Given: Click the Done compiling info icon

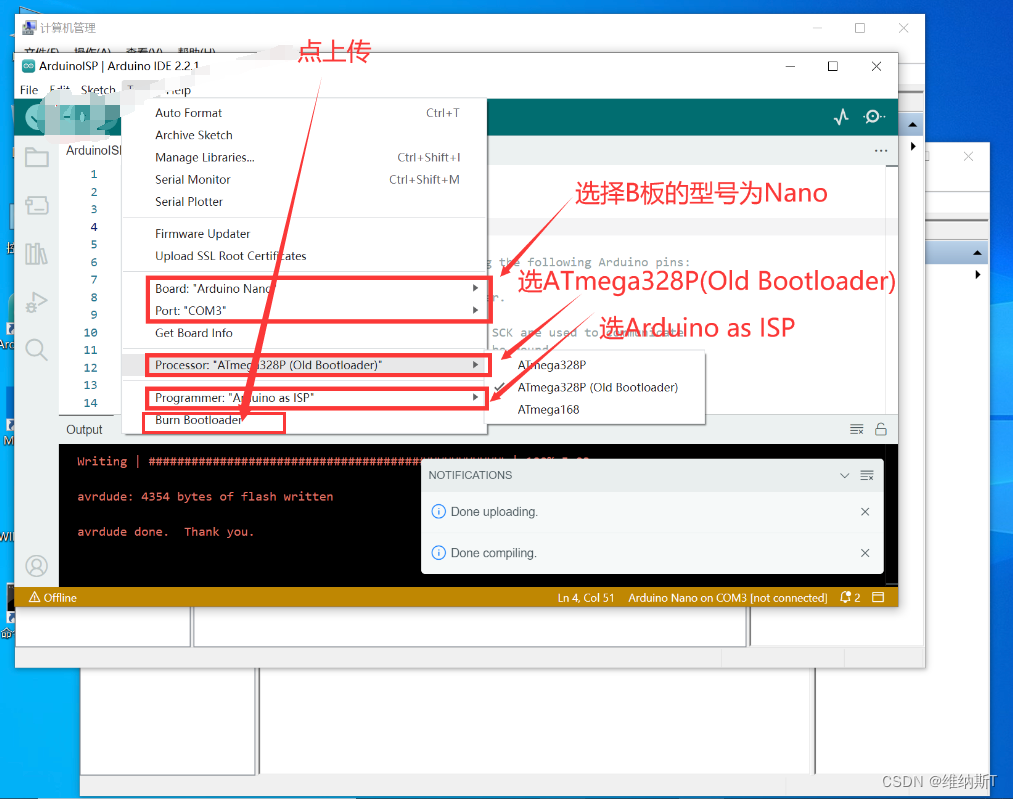Looking at the screenshot, I should tap(438, 553).
